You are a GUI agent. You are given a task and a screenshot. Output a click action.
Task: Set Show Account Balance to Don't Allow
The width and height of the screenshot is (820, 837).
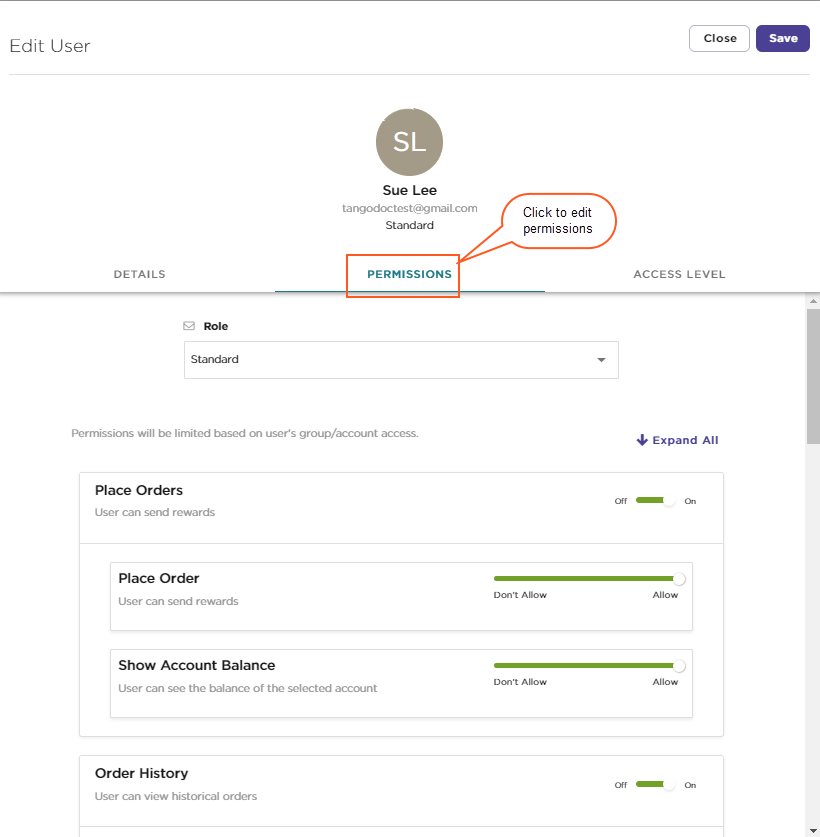click(495, 665)
